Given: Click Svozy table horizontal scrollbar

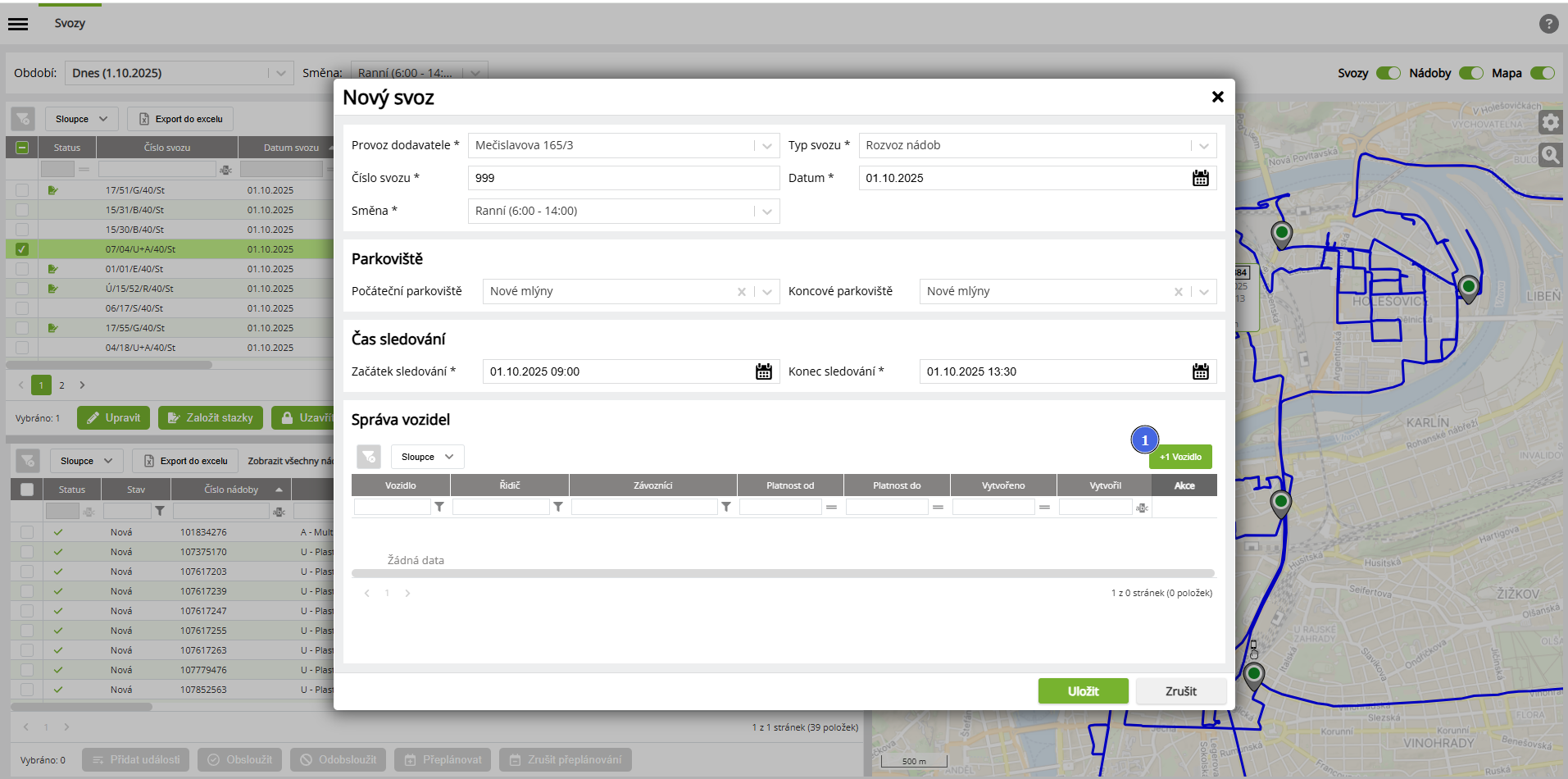Looking at the screenshot, I should click(109, 365).
